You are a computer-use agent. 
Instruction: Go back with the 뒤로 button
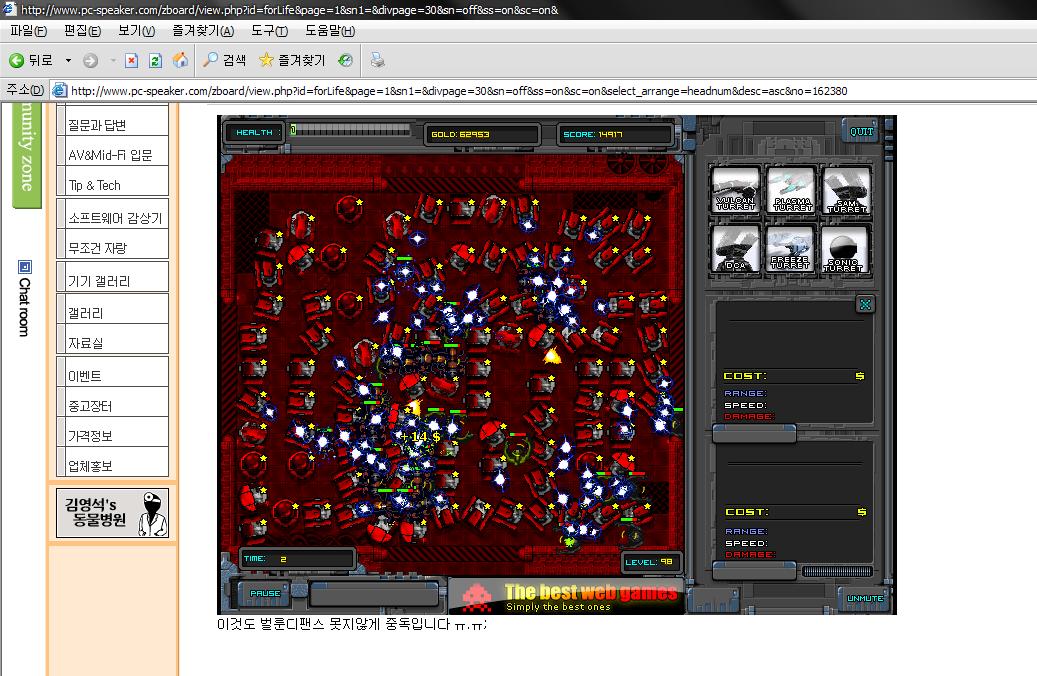point(30,61)
